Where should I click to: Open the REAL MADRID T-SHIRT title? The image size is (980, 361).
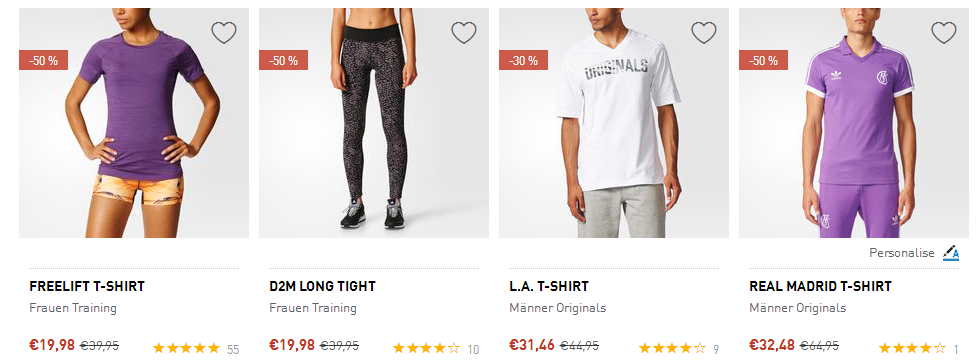pos(820,287)
